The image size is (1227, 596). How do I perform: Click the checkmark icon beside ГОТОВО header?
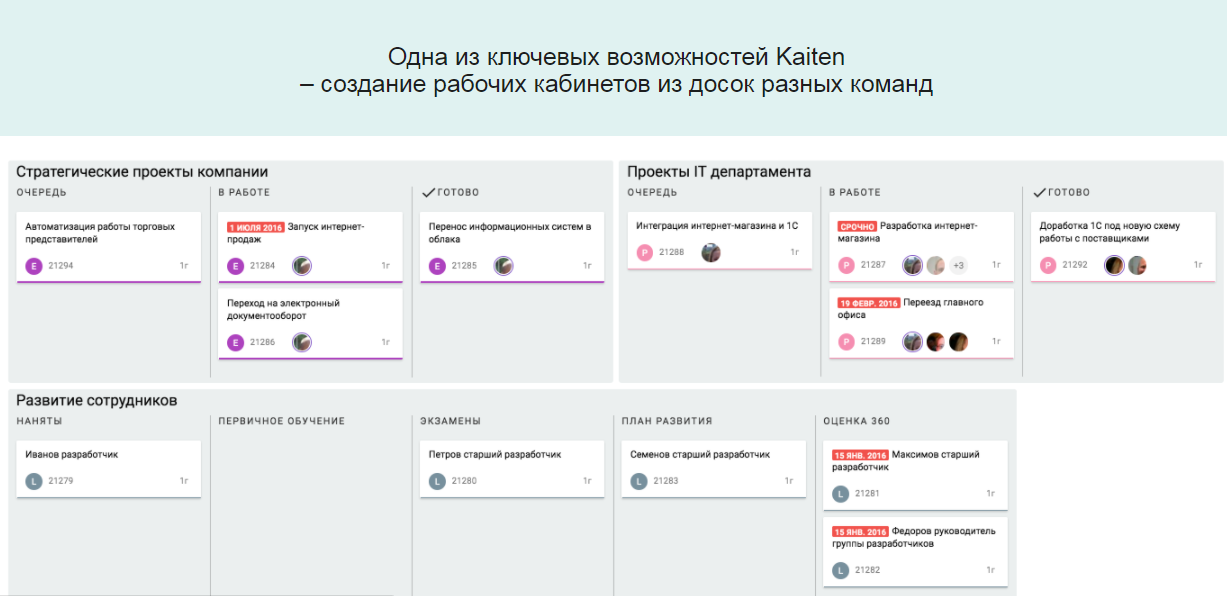tap(426, 192)
